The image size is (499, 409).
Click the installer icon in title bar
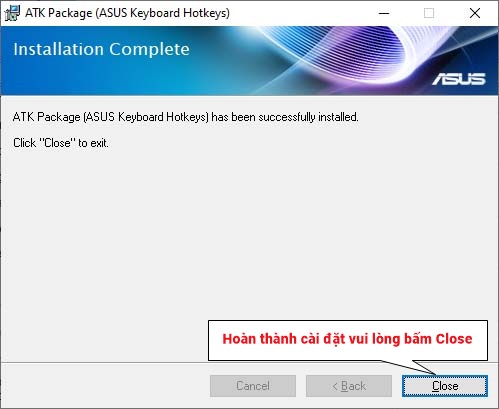pos(12,13)
